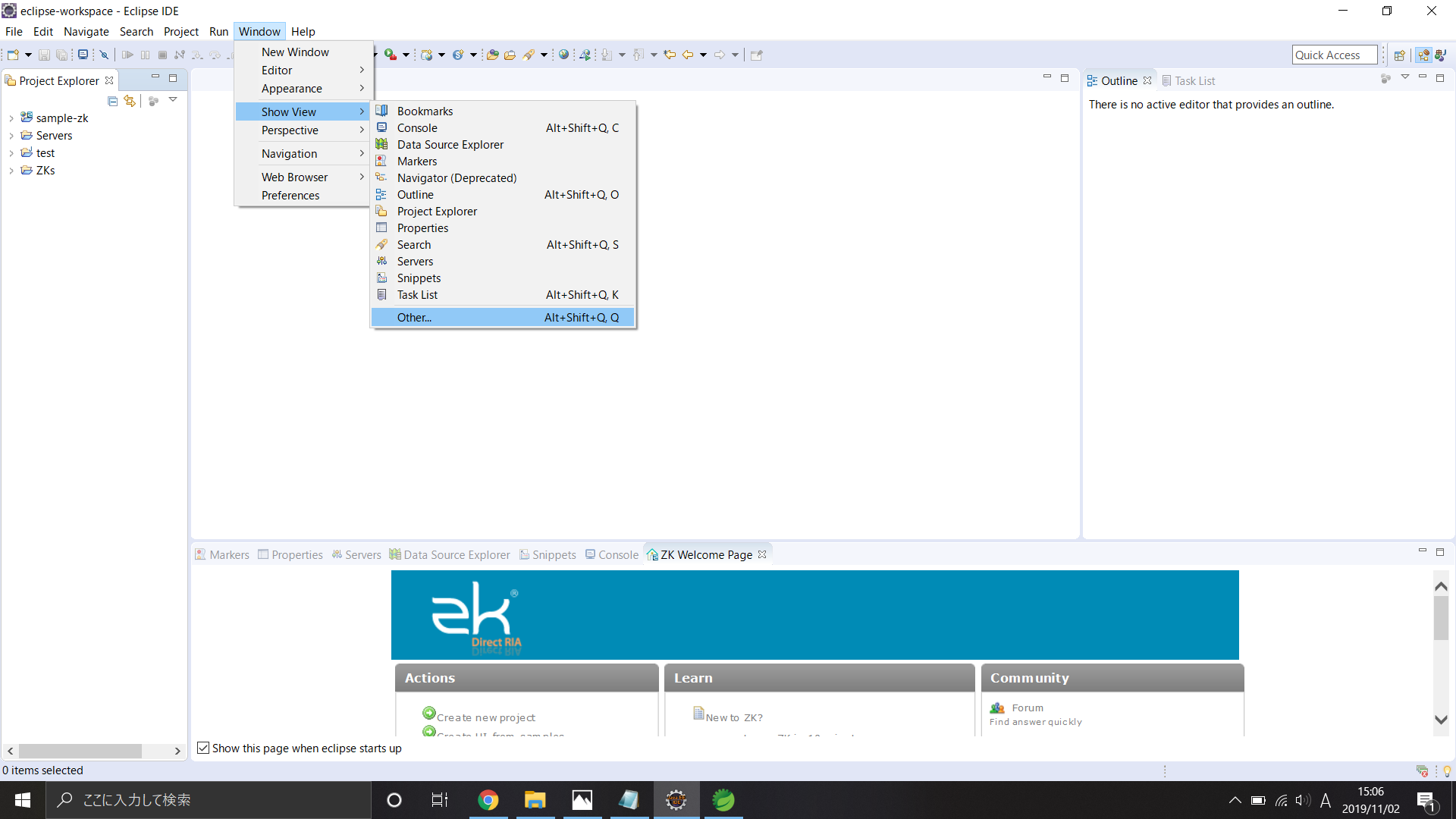This screenshot has height=819, width=1456.
Task: Click the Project Explorer horizontal scrollbar thumb
Action: pos(80,751)
